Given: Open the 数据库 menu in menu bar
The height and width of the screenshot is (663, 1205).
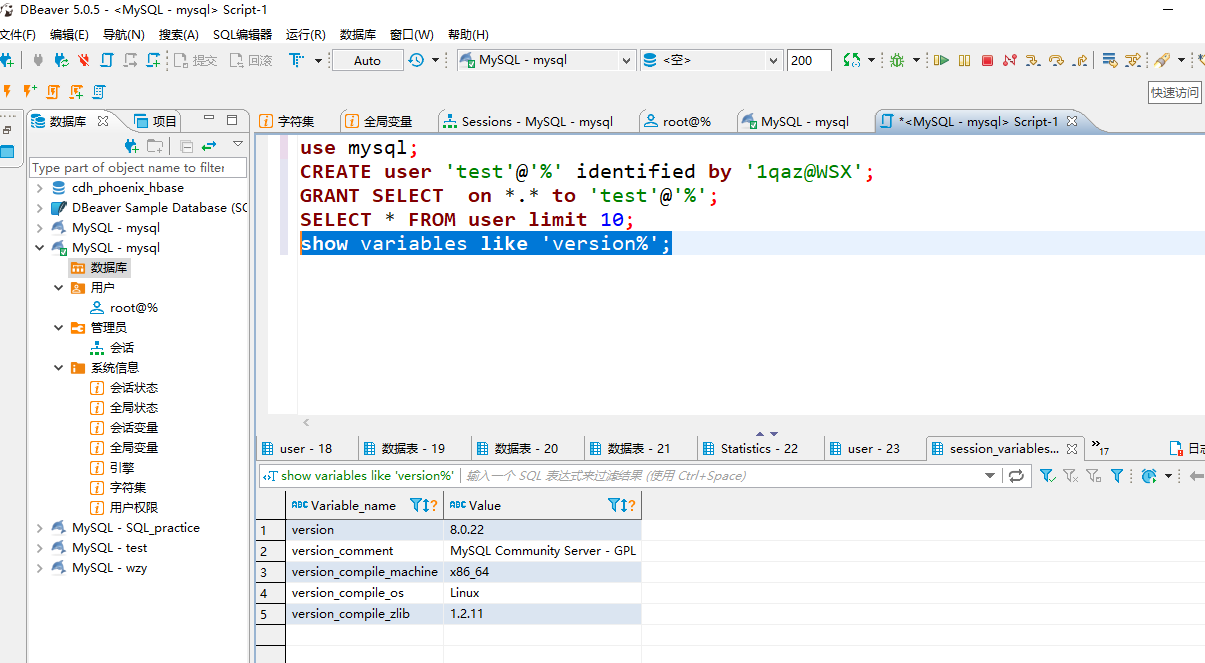Looking at the screenshot, I should [x=357, y=34].
